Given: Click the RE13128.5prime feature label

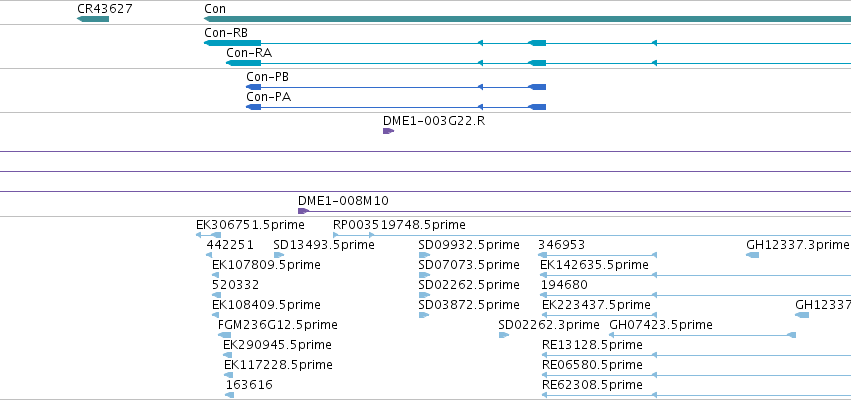Looking at the screenshot, I should point(592,345).
